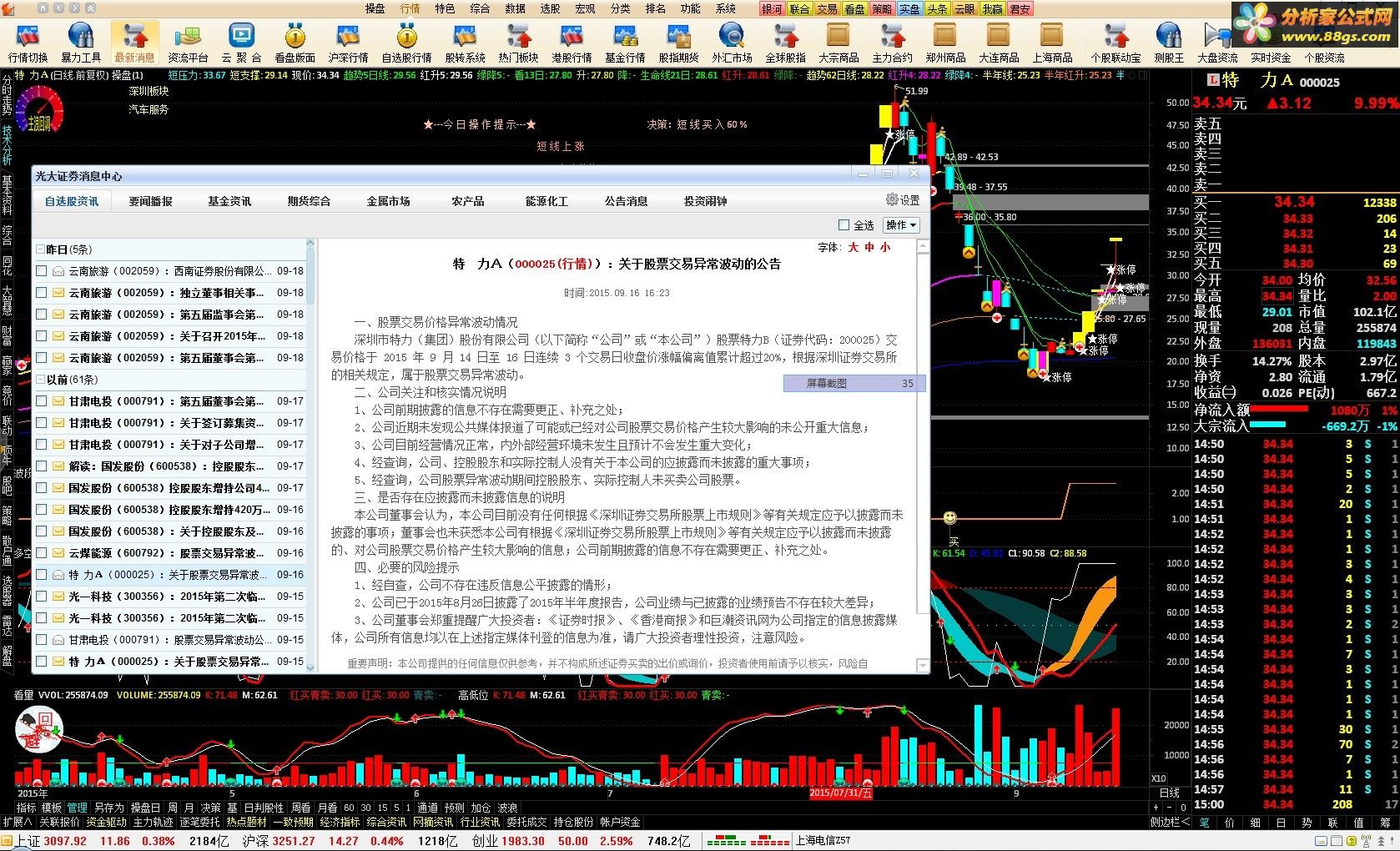Click the 银河 broker button
Viewport: 1400px width, 851px height.
[772, 8]
